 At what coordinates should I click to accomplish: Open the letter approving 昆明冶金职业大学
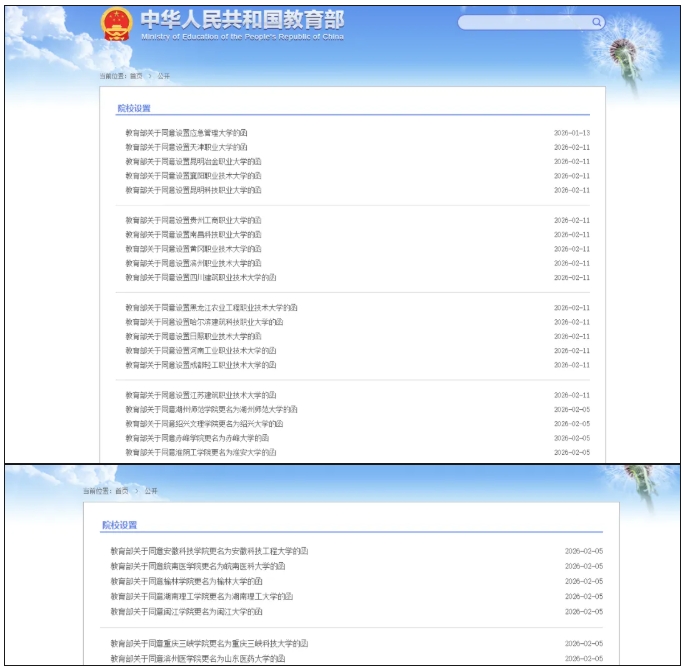pyautogui.click(x=193, y=162)
